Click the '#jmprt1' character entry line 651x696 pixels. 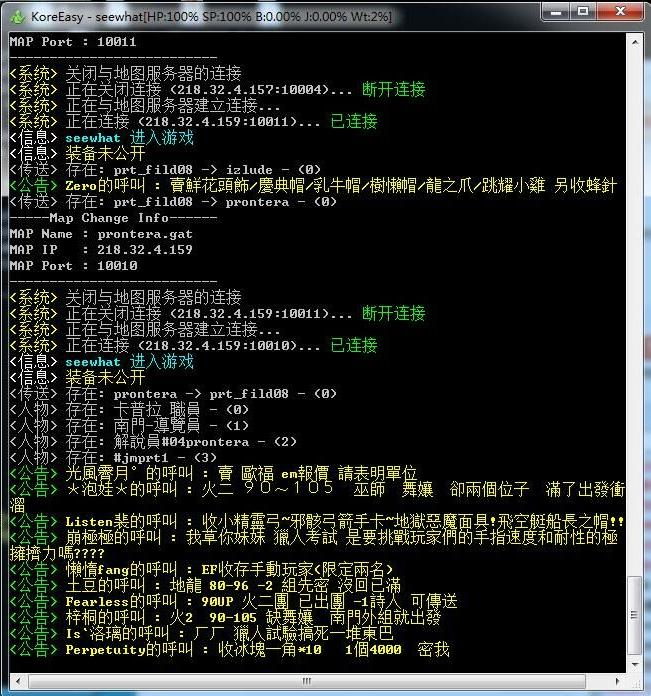[x=110, y=457]
